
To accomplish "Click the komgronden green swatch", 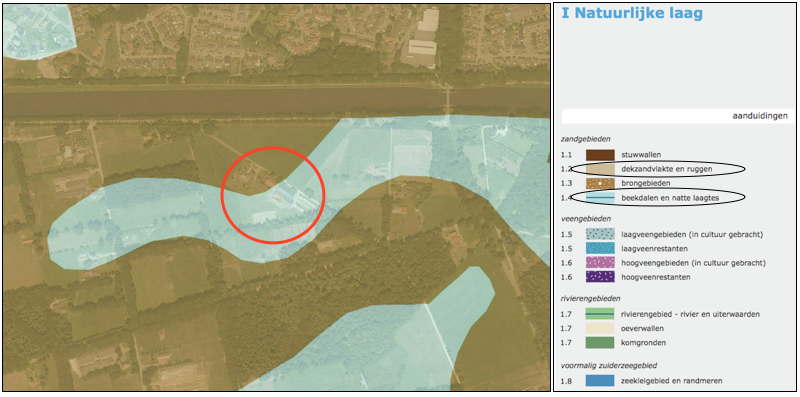I will click(600, 343).
